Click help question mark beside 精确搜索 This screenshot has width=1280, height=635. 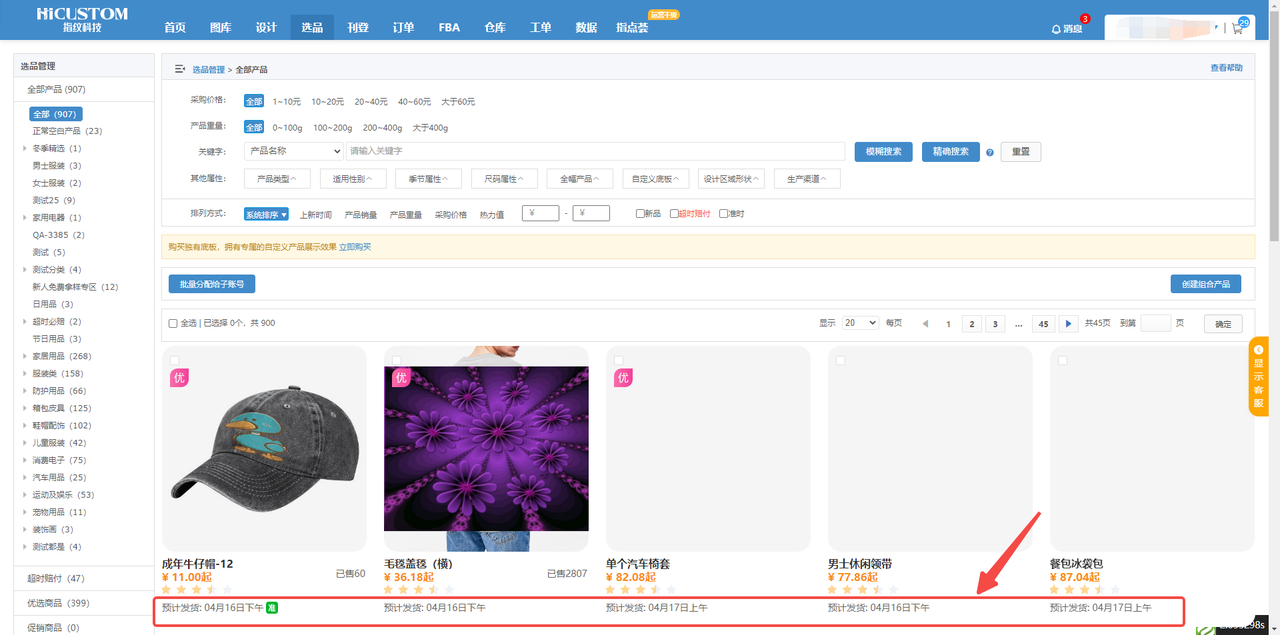click(x=990, y=152)
